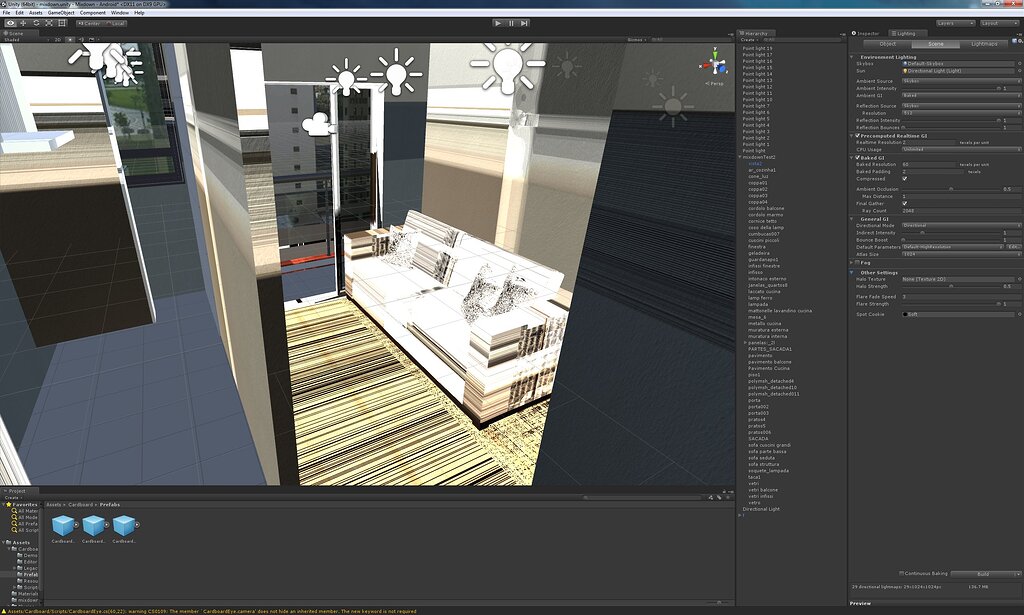Image resolution: width=1024 pixels, height=615 pixels.
Task: Toggle 2D mode in the Scene view
Action: (x=56, y=40)
